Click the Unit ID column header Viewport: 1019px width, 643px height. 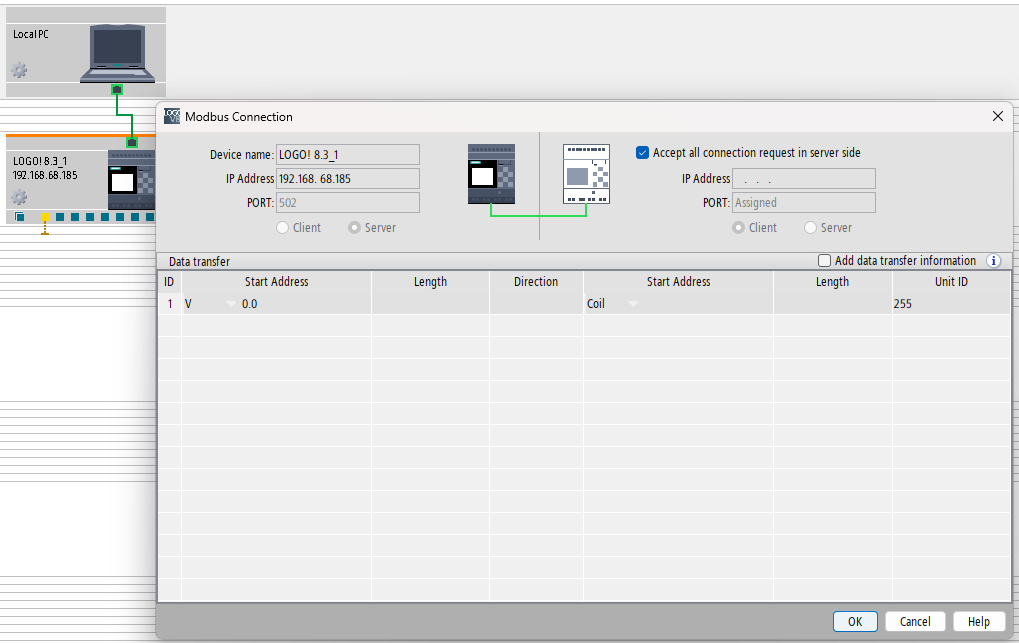950,282
